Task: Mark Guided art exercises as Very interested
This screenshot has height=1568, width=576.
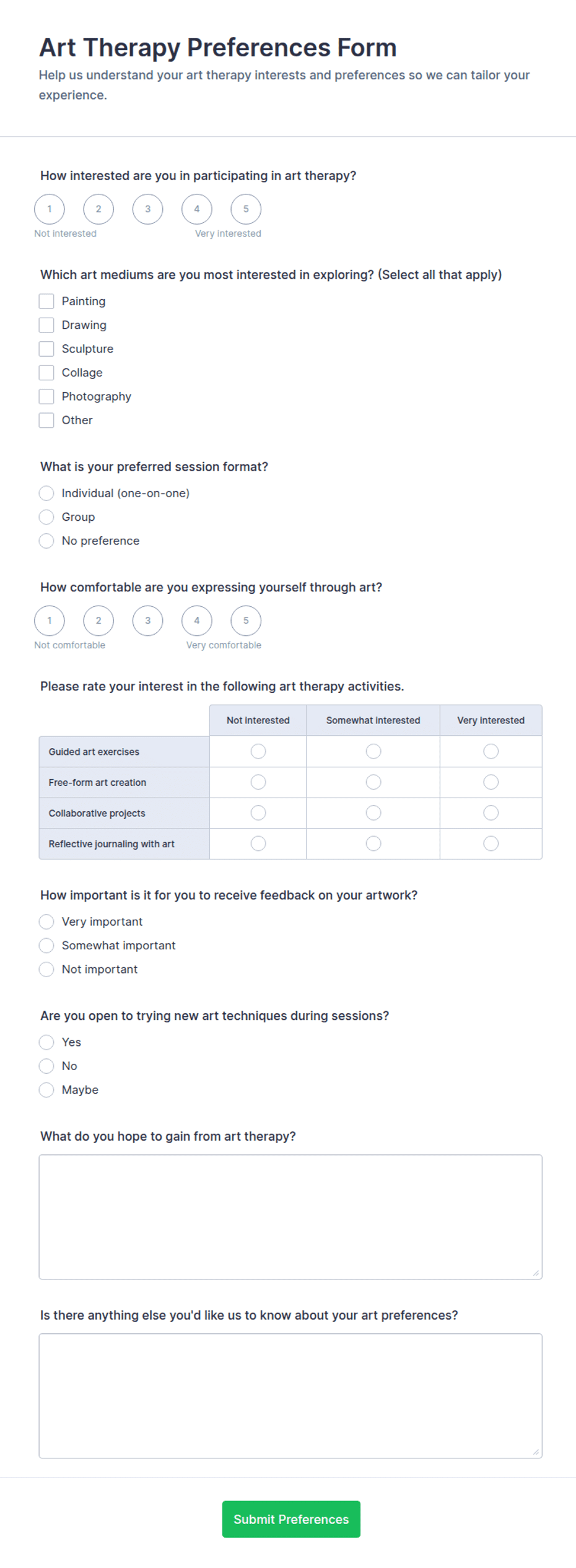Action: tap(491, 751)
